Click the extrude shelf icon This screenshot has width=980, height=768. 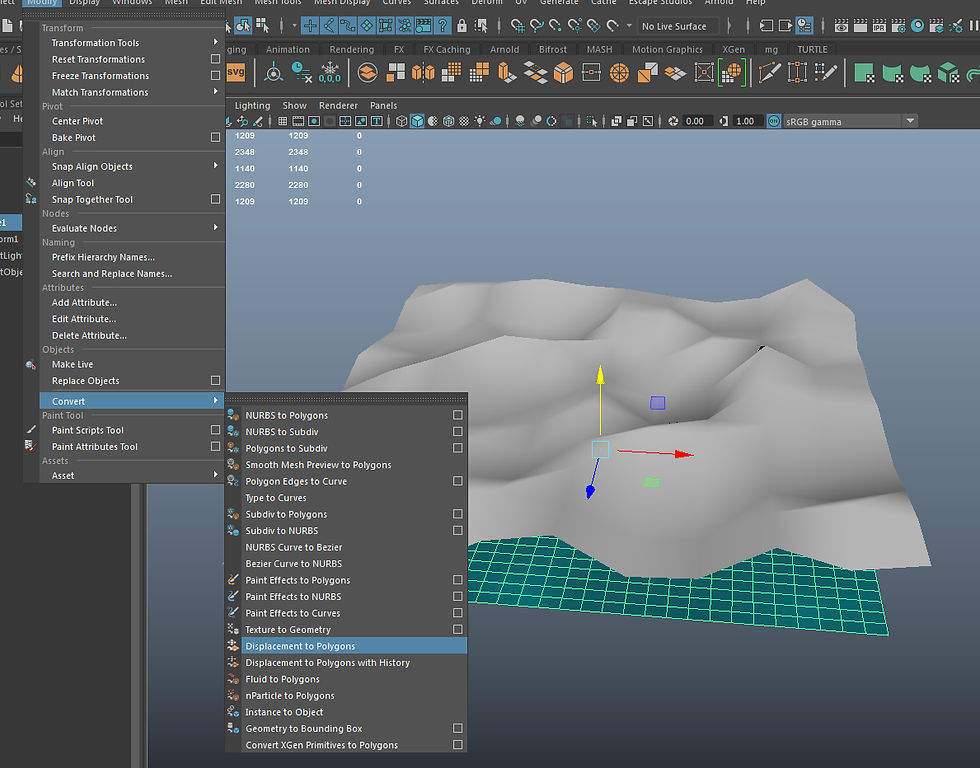click(507, 72)
